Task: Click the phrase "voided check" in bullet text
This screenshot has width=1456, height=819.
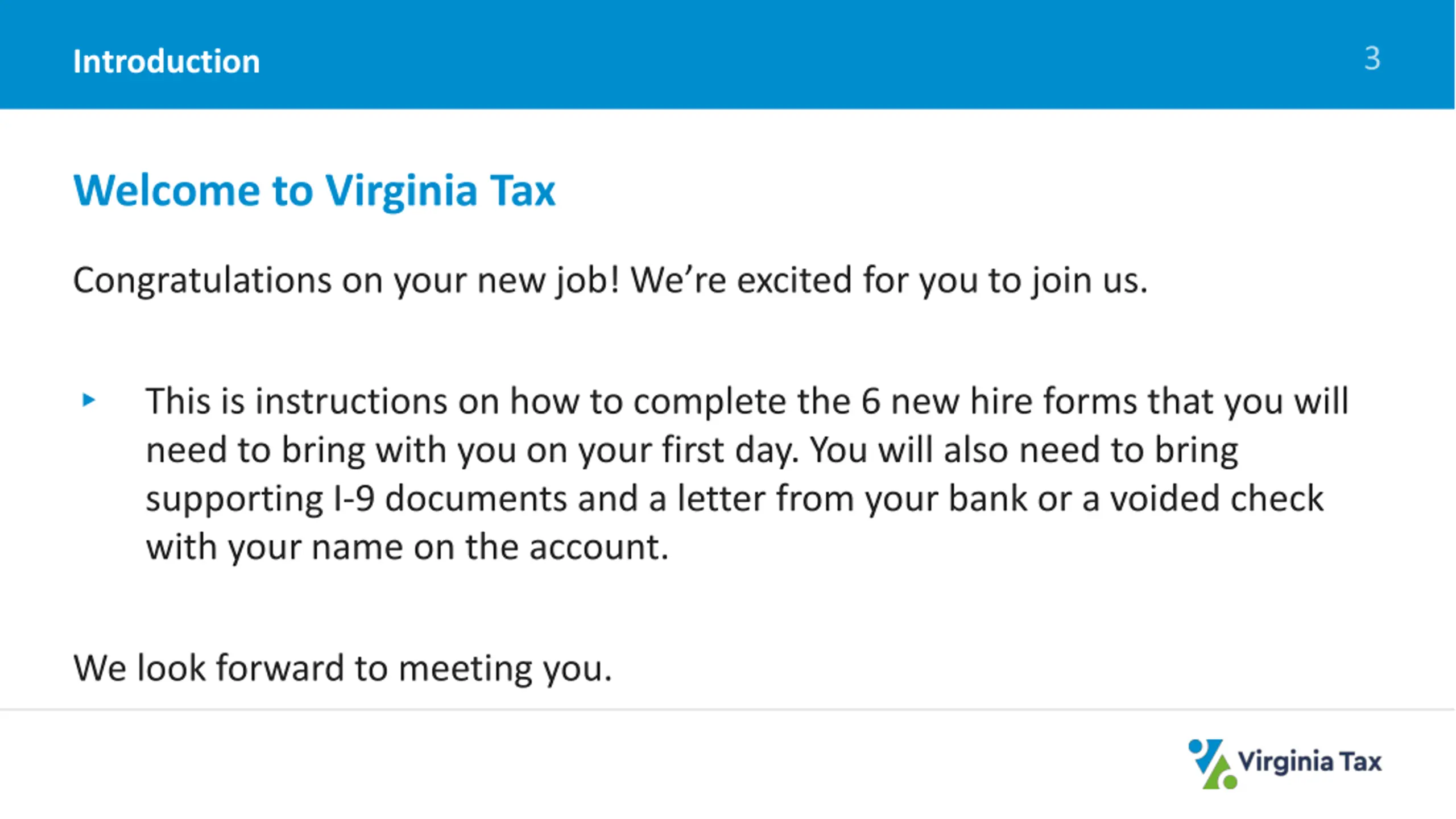Action: pyautogui.click(x=1217, y=499)
